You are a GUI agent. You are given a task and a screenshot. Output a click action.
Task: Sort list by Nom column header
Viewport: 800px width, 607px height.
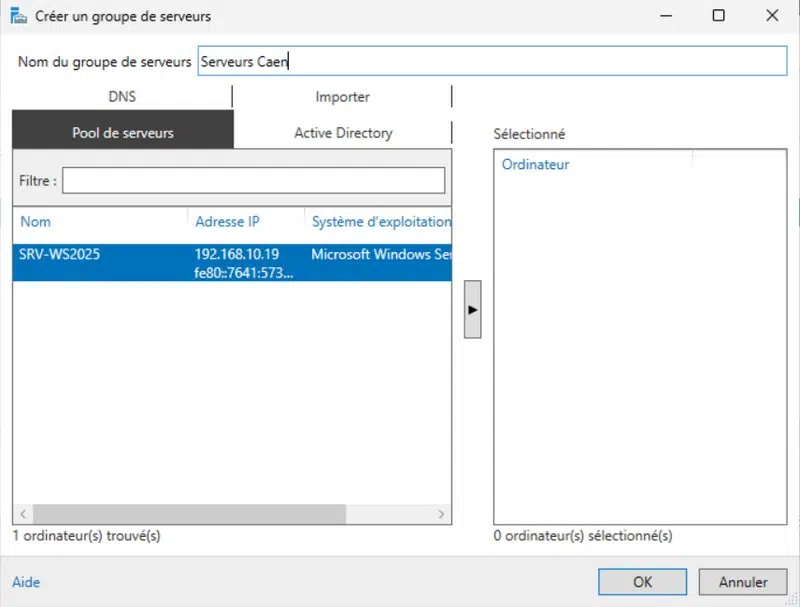(x=36, y=222)
